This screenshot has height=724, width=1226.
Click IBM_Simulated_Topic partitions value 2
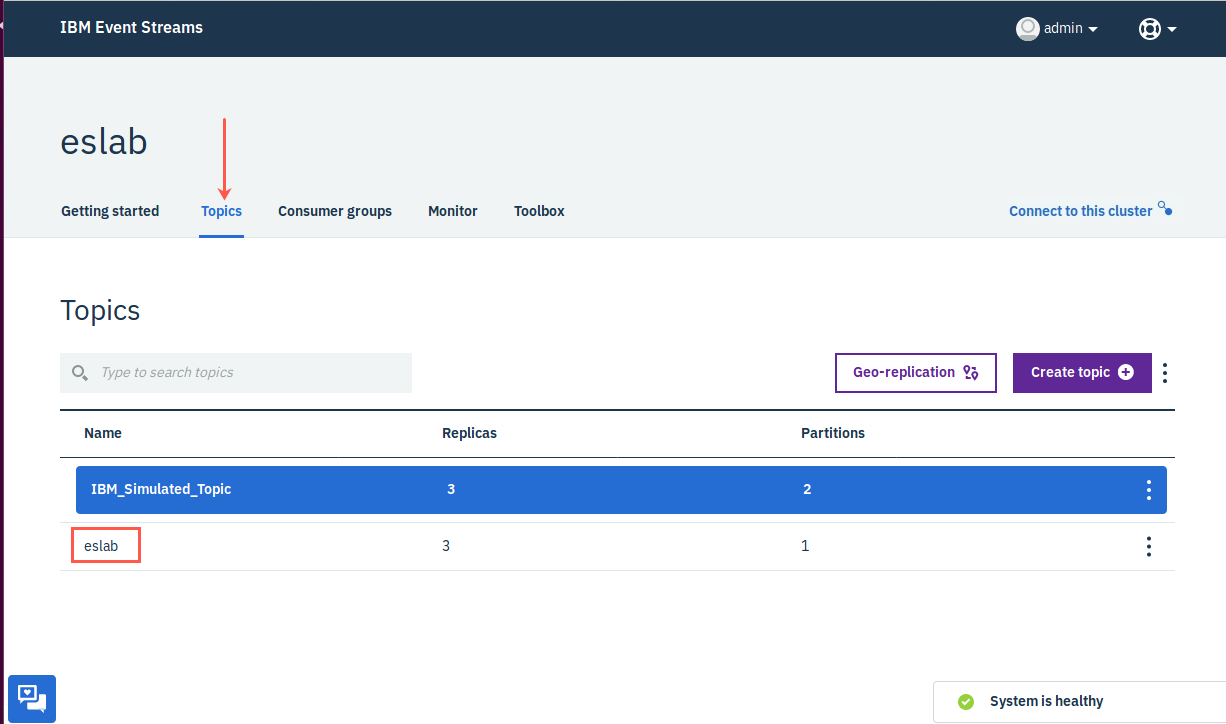pos(807,489)
